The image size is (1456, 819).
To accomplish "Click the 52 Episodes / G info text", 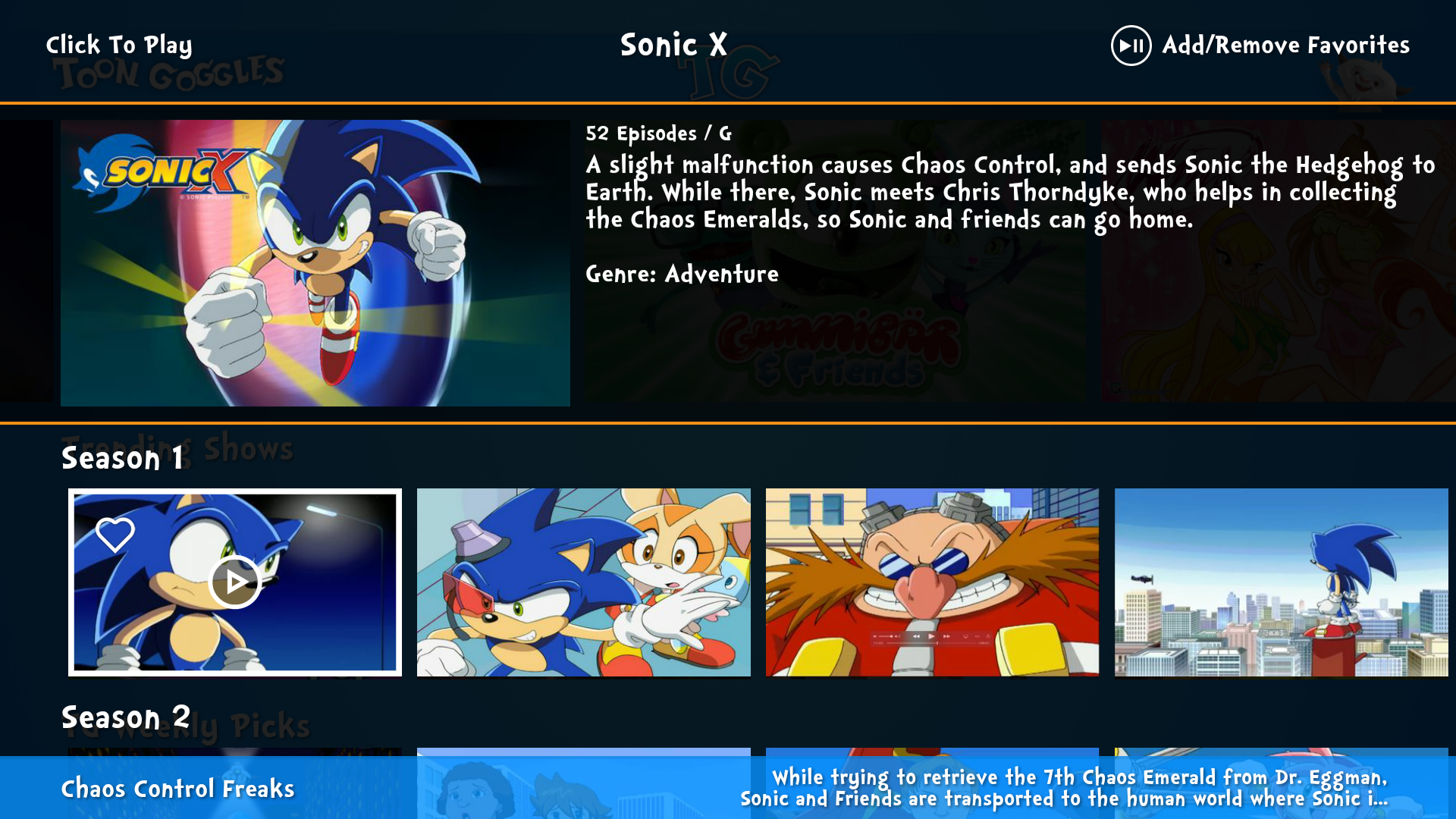I will click(x=658, y=133).
